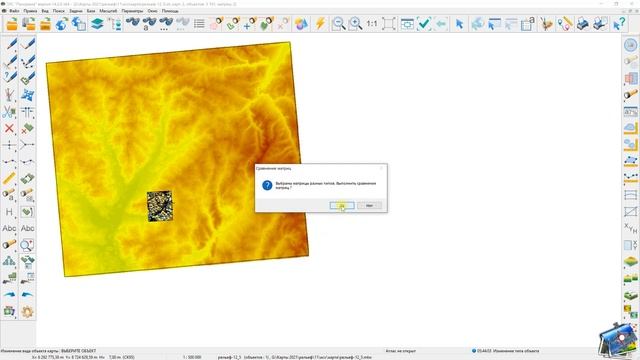Click the small aerial image on map
The image size is (640, 360).
pos(160,206)
